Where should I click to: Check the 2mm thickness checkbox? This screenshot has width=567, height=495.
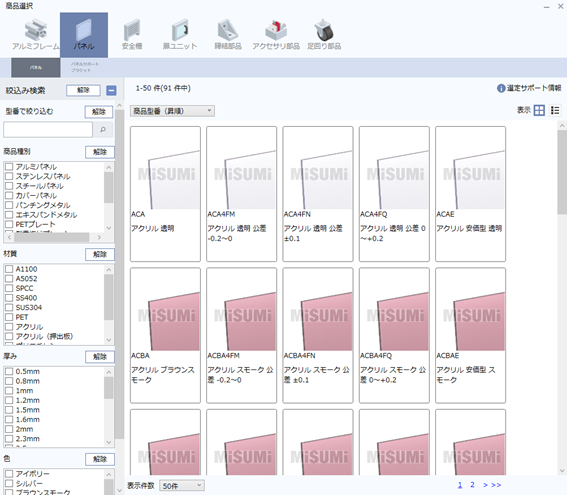(9, 429)
